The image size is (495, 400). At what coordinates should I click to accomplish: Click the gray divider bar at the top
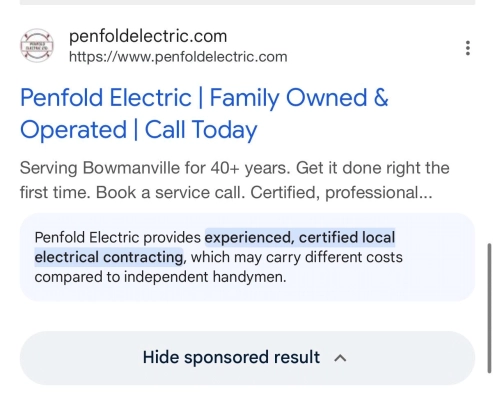coord(247,2)
